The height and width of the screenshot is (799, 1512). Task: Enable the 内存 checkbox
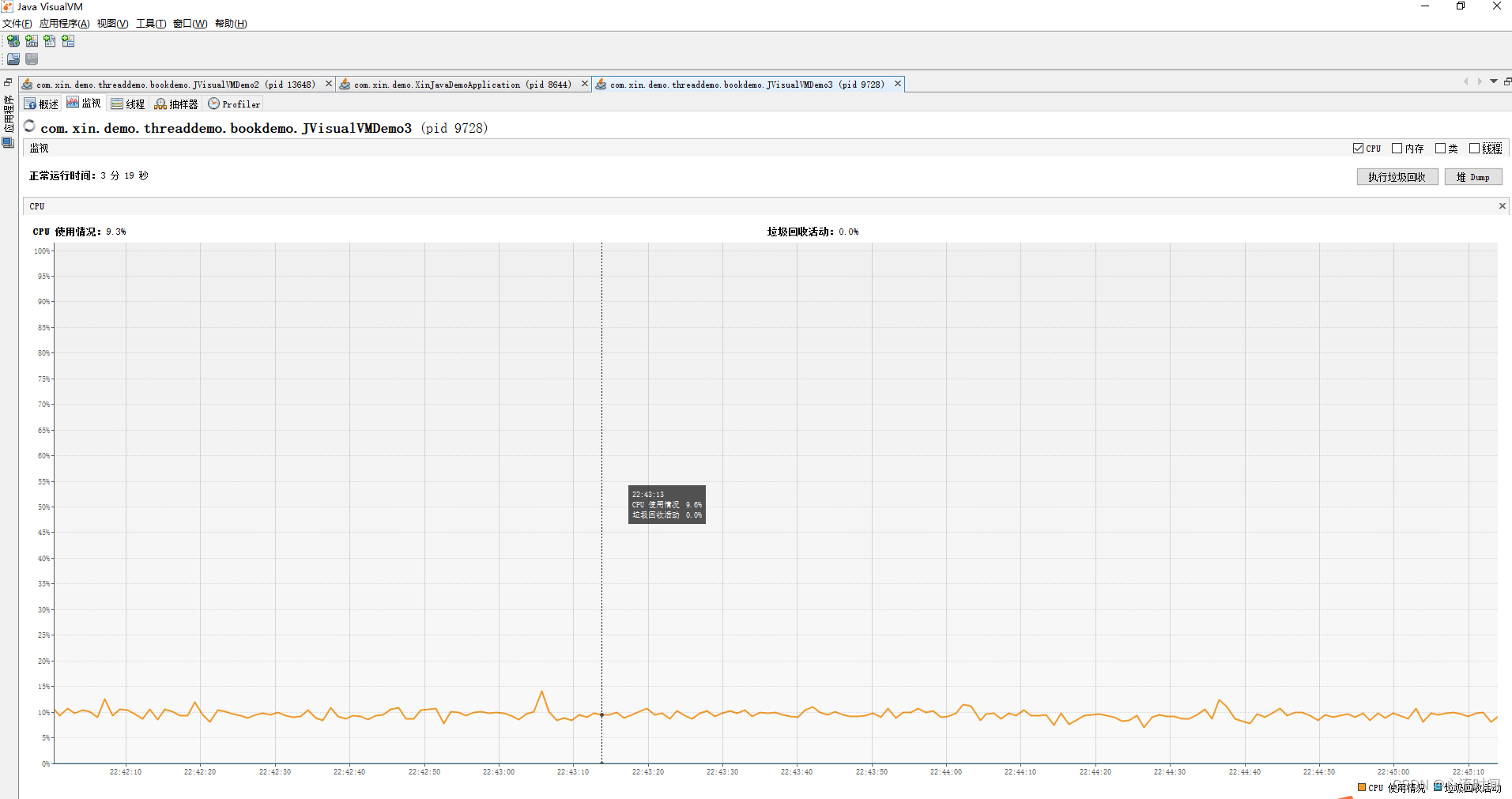click(x=1397, y=149)
